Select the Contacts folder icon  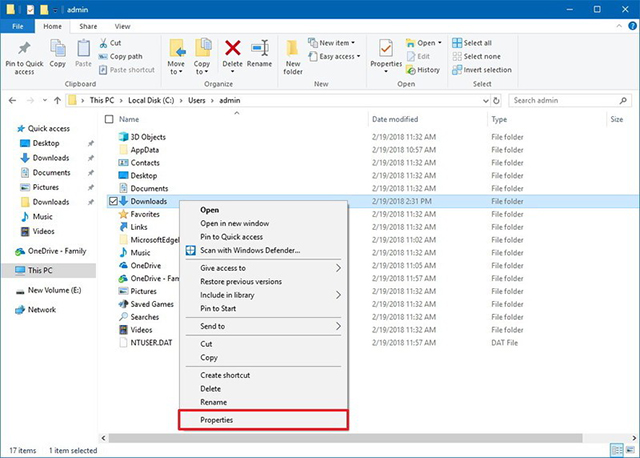point(123,162)
